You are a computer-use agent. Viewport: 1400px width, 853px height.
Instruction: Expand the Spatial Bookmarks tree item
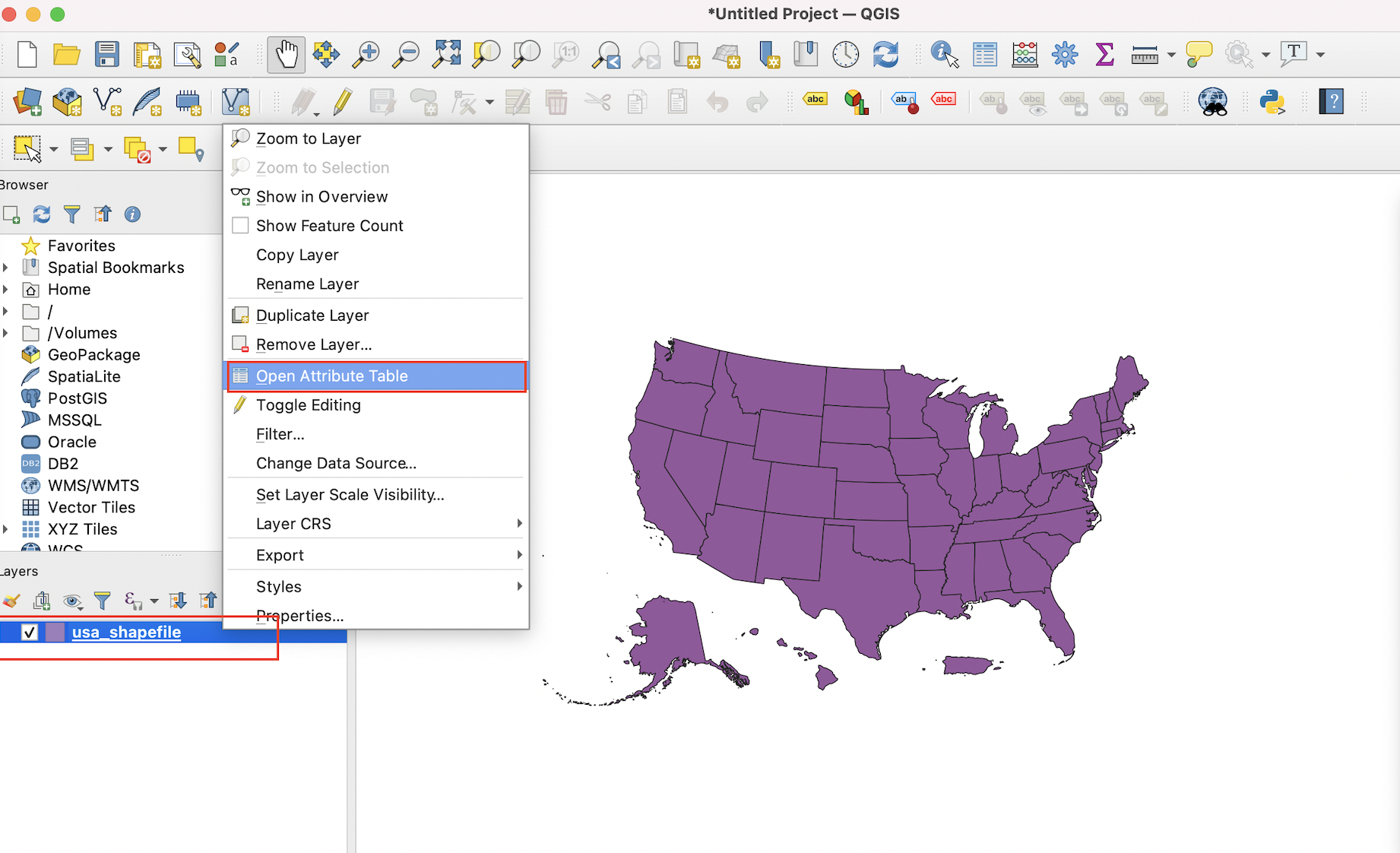point(6,267)
